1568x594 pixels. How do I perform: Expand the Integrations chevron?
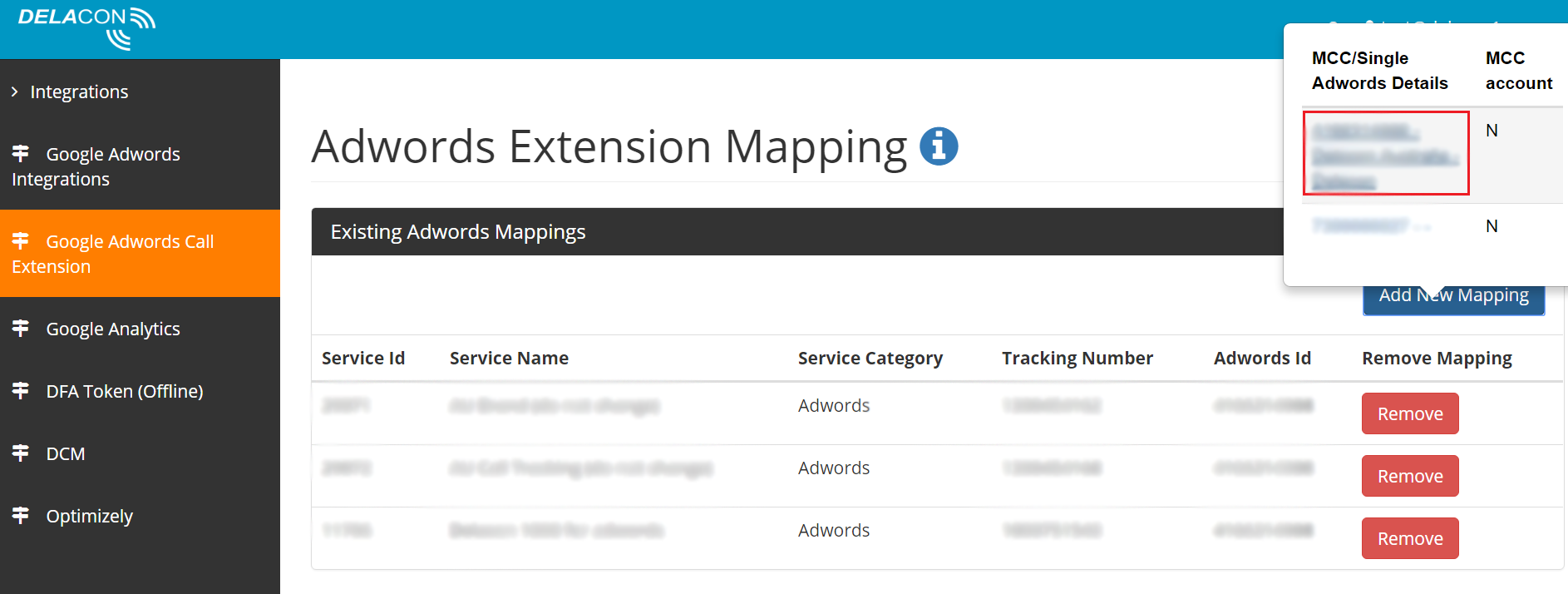(x=14, y=92)
